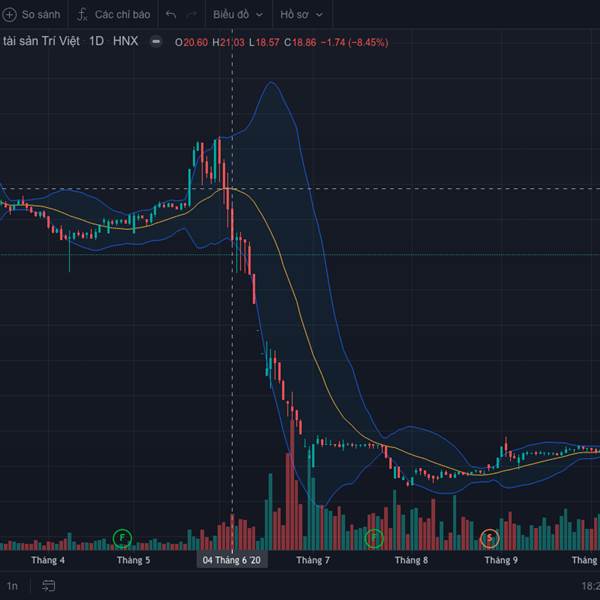Image resolution: width=600 pixels, height=600 pixels.
Task: Select the 1n time range button
Action: [x=12, y=586]
